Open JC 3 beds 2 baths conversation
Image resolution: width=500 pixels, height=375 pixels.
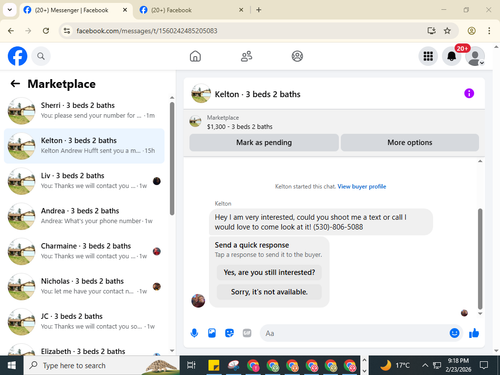[x=84, y=322]
